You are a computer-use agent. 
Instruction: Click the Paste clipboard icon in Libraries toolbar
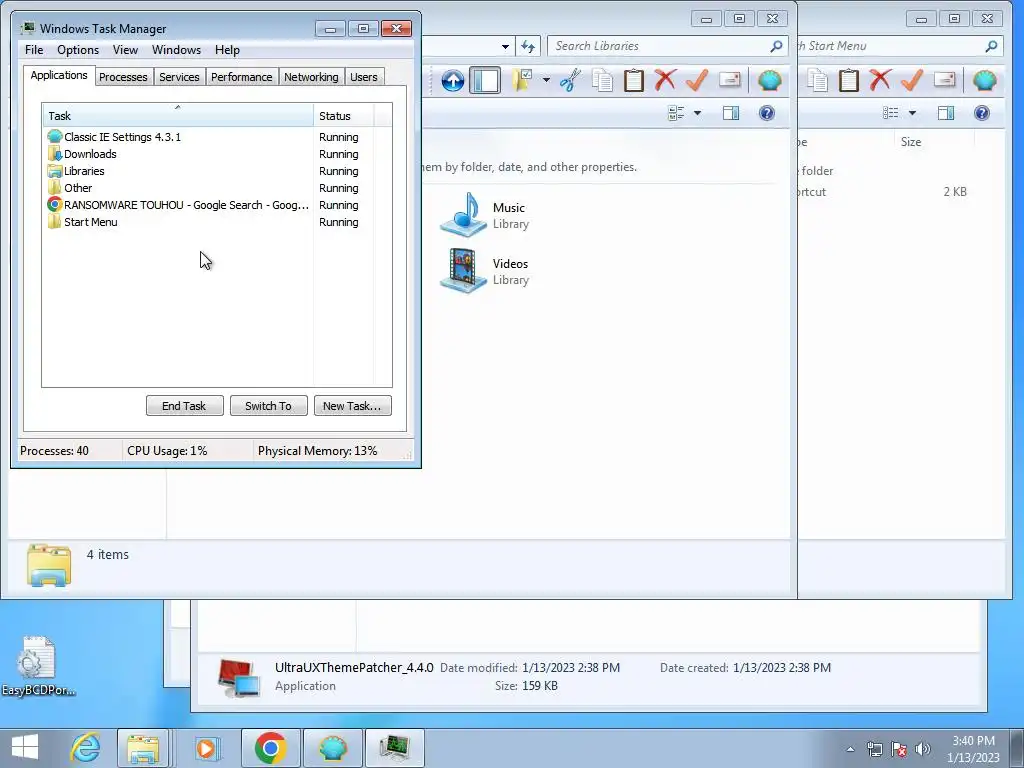click(633, 81)
